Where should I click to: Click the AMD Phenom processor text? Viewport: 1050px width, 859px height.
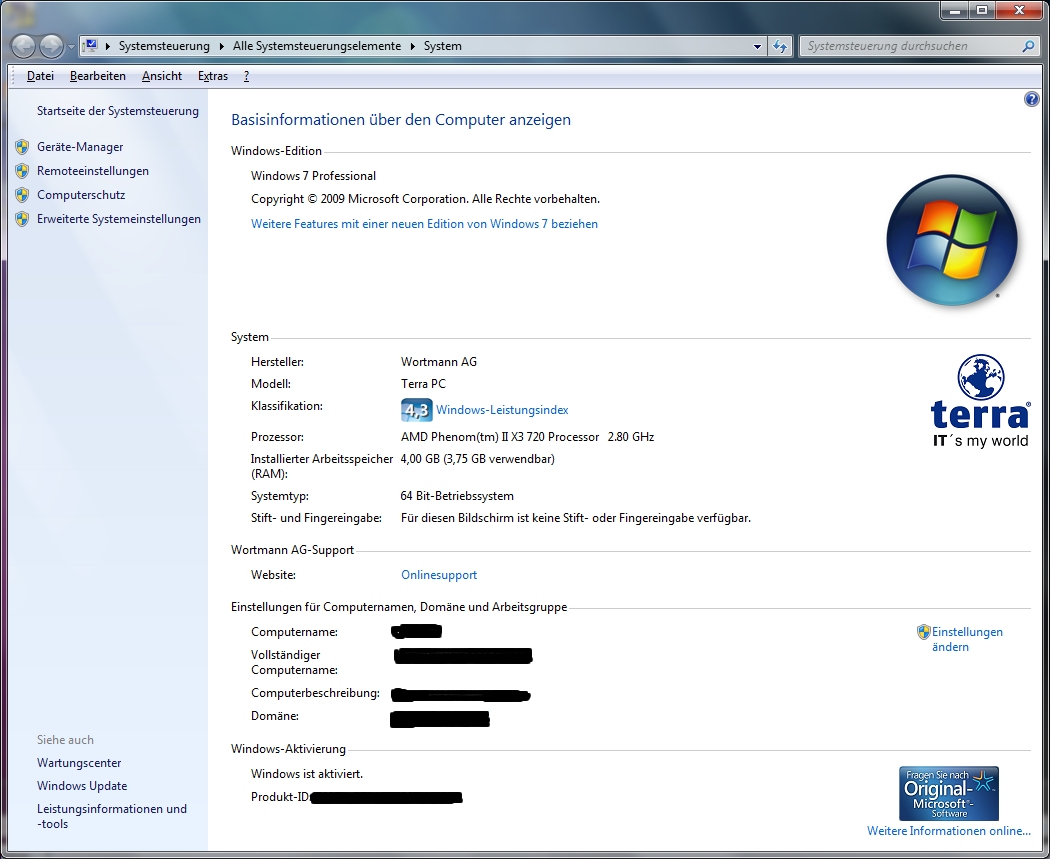(528, 437)
